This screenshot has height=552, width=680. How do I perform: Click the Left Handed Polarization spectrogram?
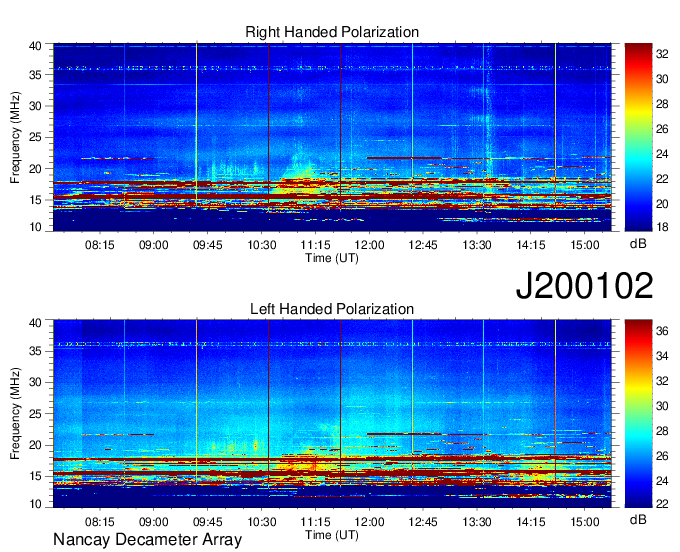point(332,414)
